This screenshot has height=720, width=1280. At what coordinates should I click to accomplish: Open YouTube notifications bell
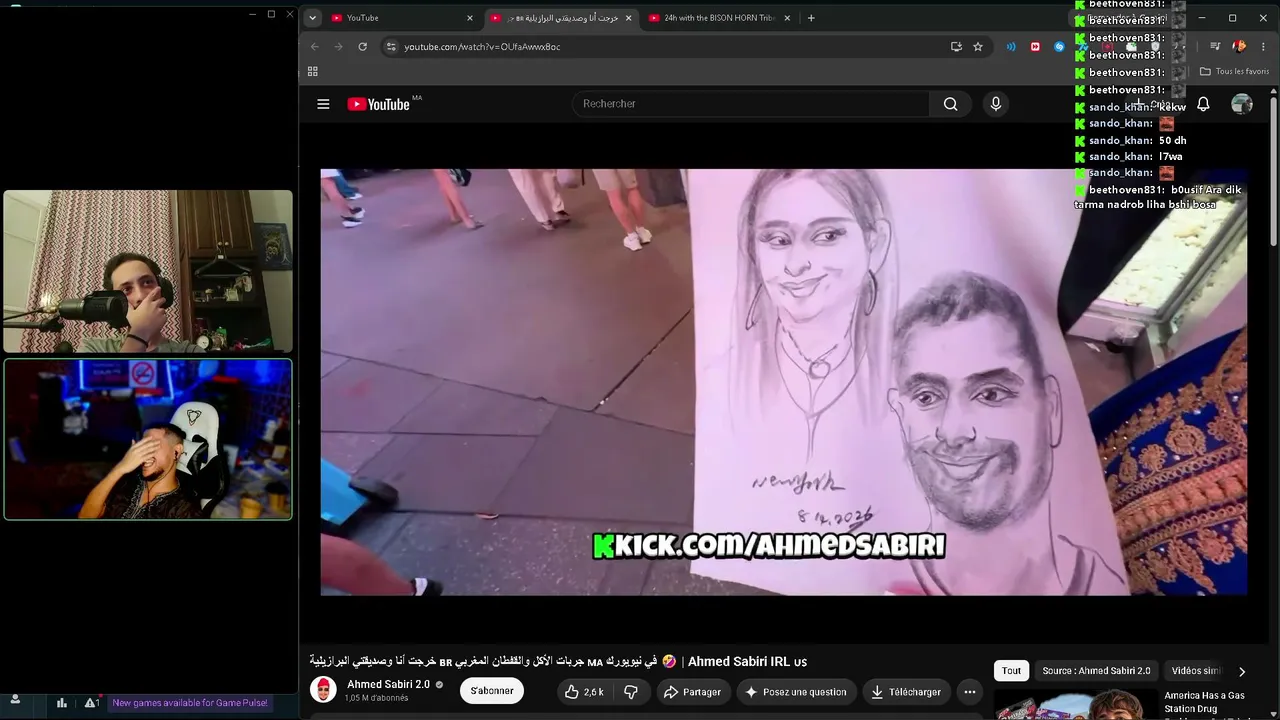click(x=1203, y=104)
